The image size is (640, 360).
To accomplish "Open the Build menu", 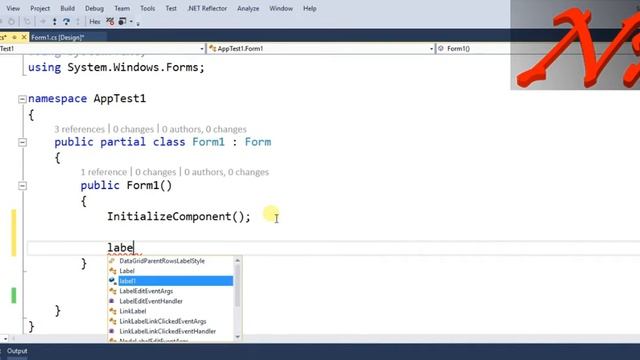I will pos(67,8).
